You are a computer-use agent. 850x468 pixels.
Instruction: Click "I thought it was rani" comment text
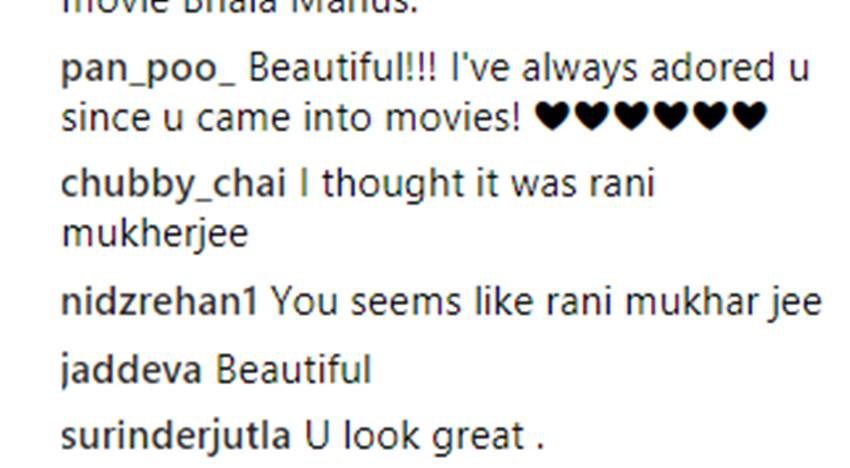(478, 183)
